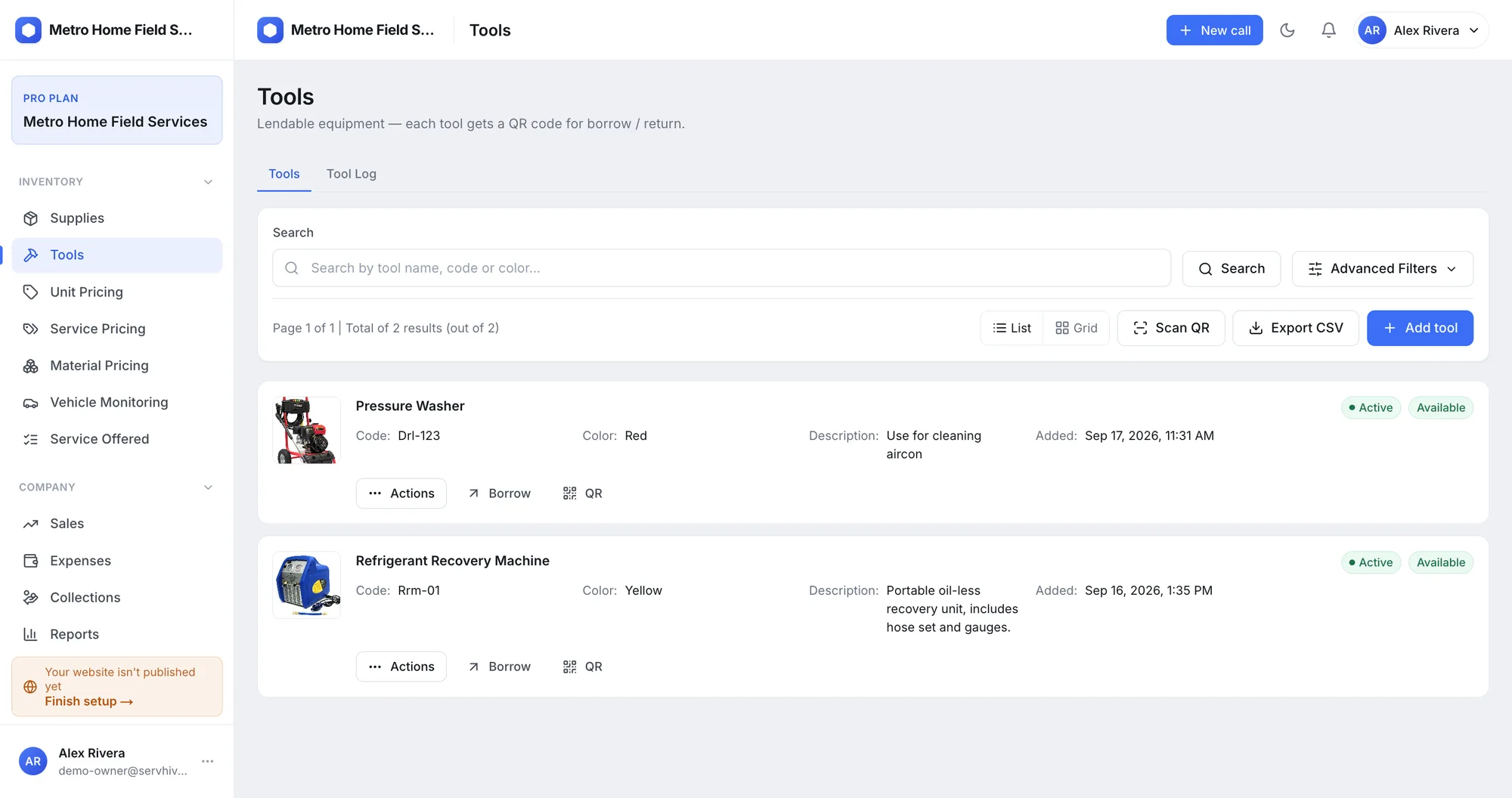The height and width of the screenshot is (798, 1512).
Task: Open notifications bell
Action: tap(1328, 30)
